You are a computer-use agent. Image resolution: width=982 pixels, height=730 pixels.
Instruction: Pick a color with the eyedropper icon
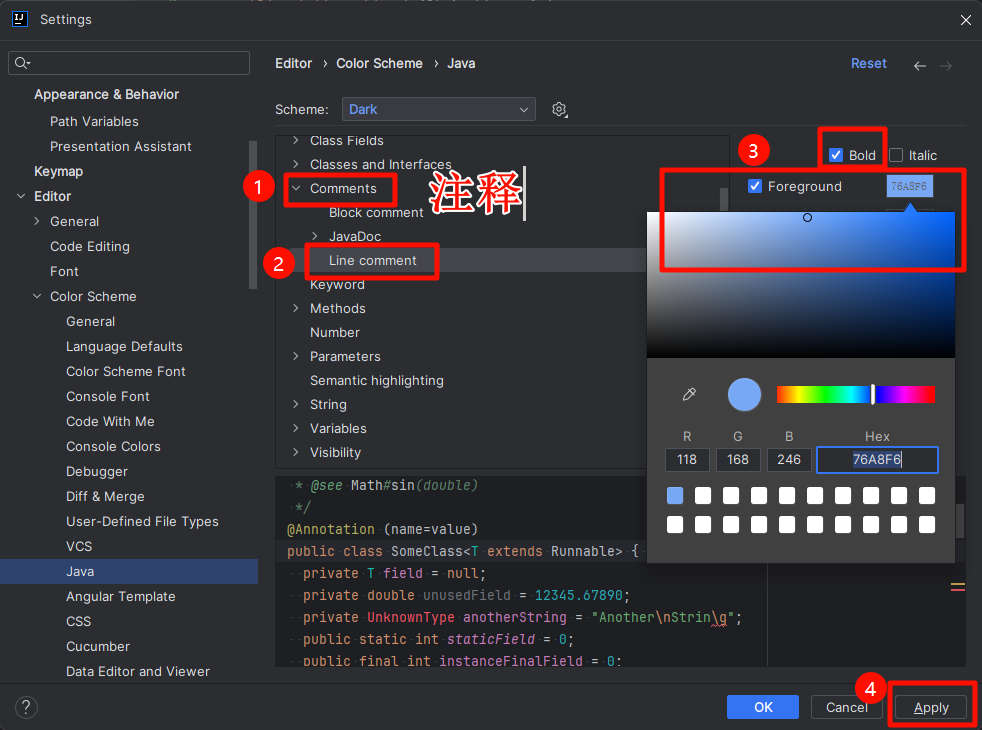pyautogui.click(x=689, y=394)
